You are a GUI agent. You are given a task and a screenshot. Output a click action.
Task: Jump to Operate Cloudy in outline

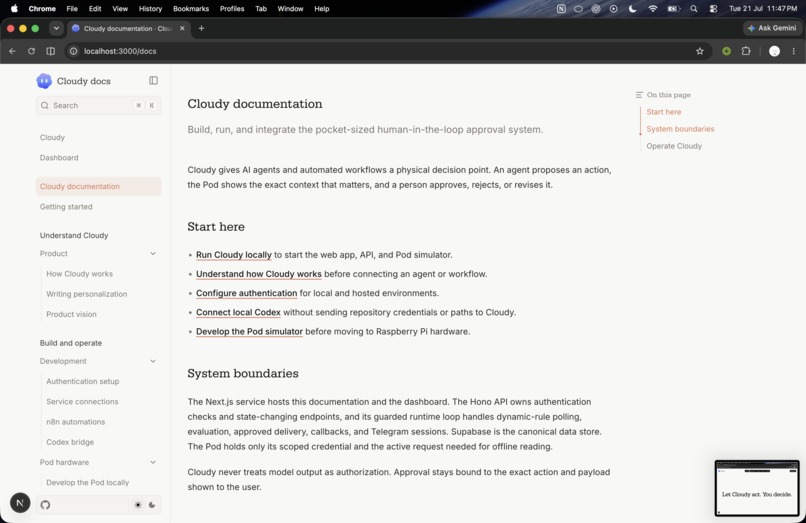tap(674, 146)
